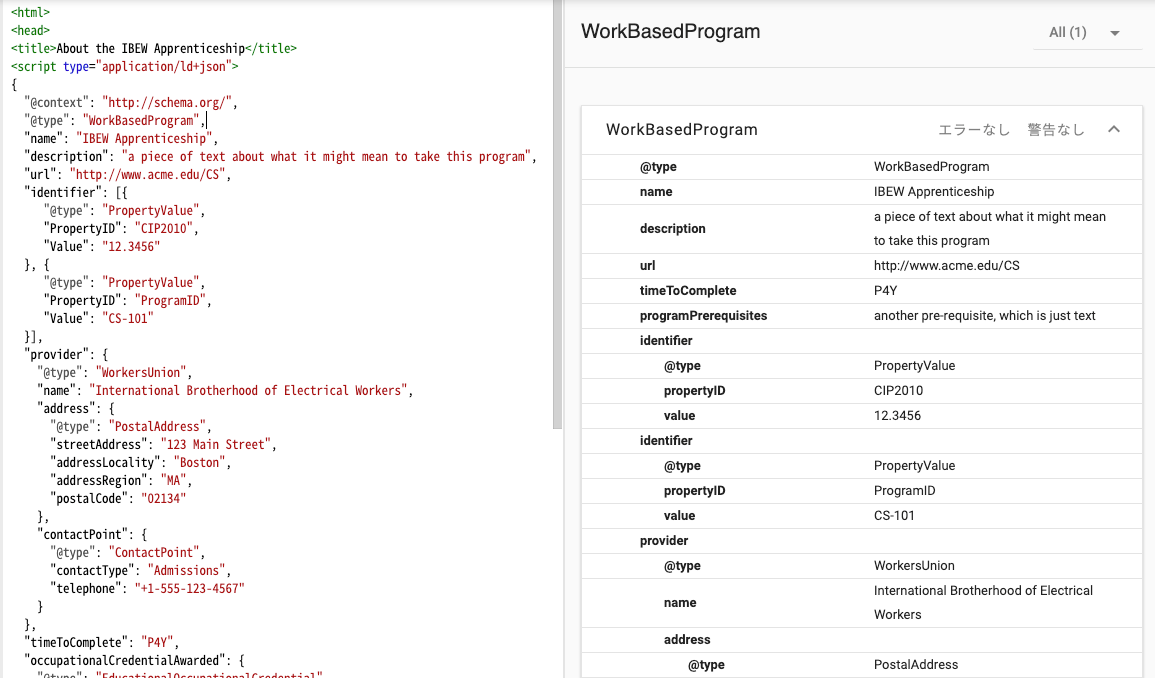The image size is (1155, 678).
Task: Click the value CS-101 result row
Action: pos(862,516)
